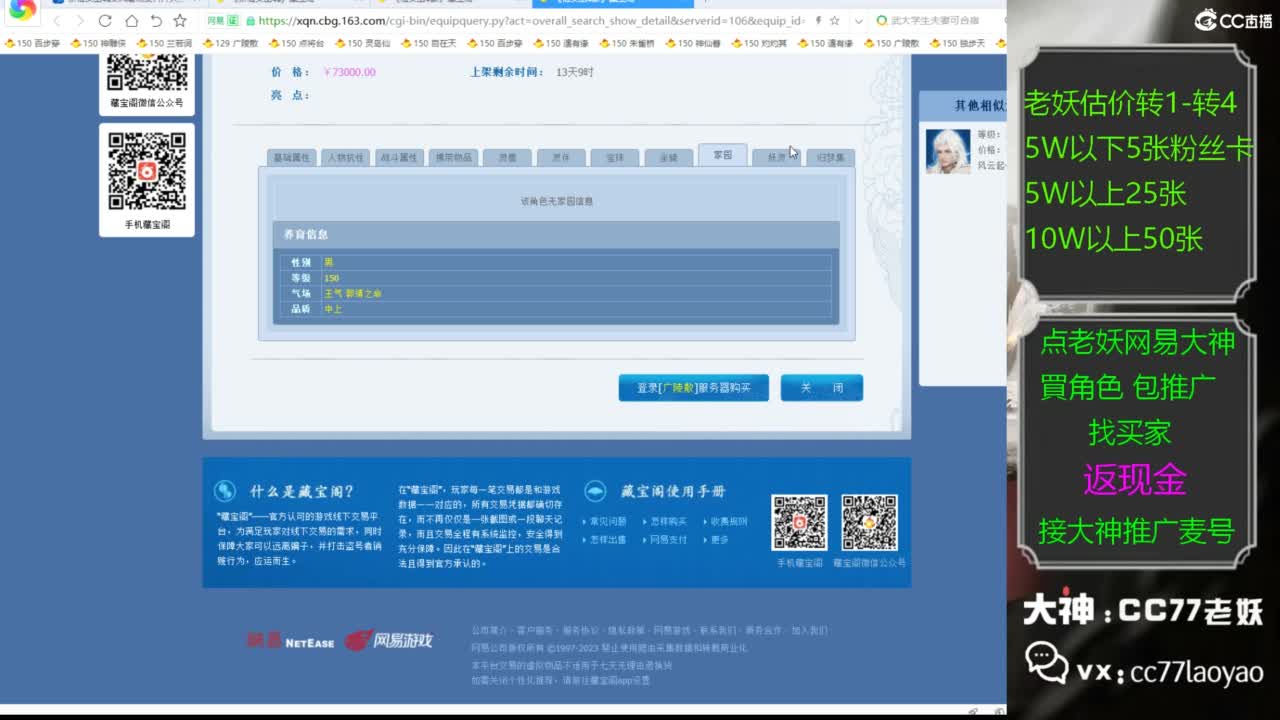The width and height of the screenshot is (1280, 720).
Task: Click the handbook icon beside 藏宝阁使用手册
Action: pyautogui.click(x=596, y=491)
